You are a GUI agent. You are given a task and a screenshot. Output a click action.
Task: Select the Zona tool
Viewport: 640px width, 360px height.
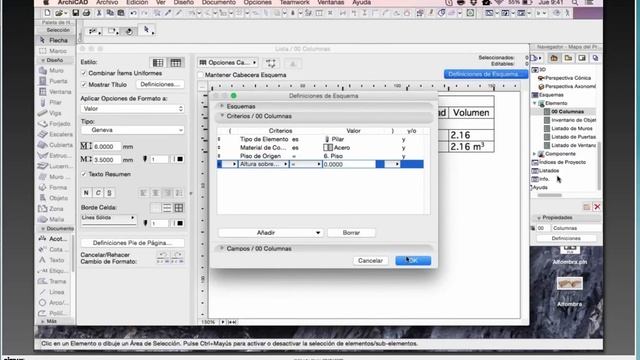pos(55,209)
